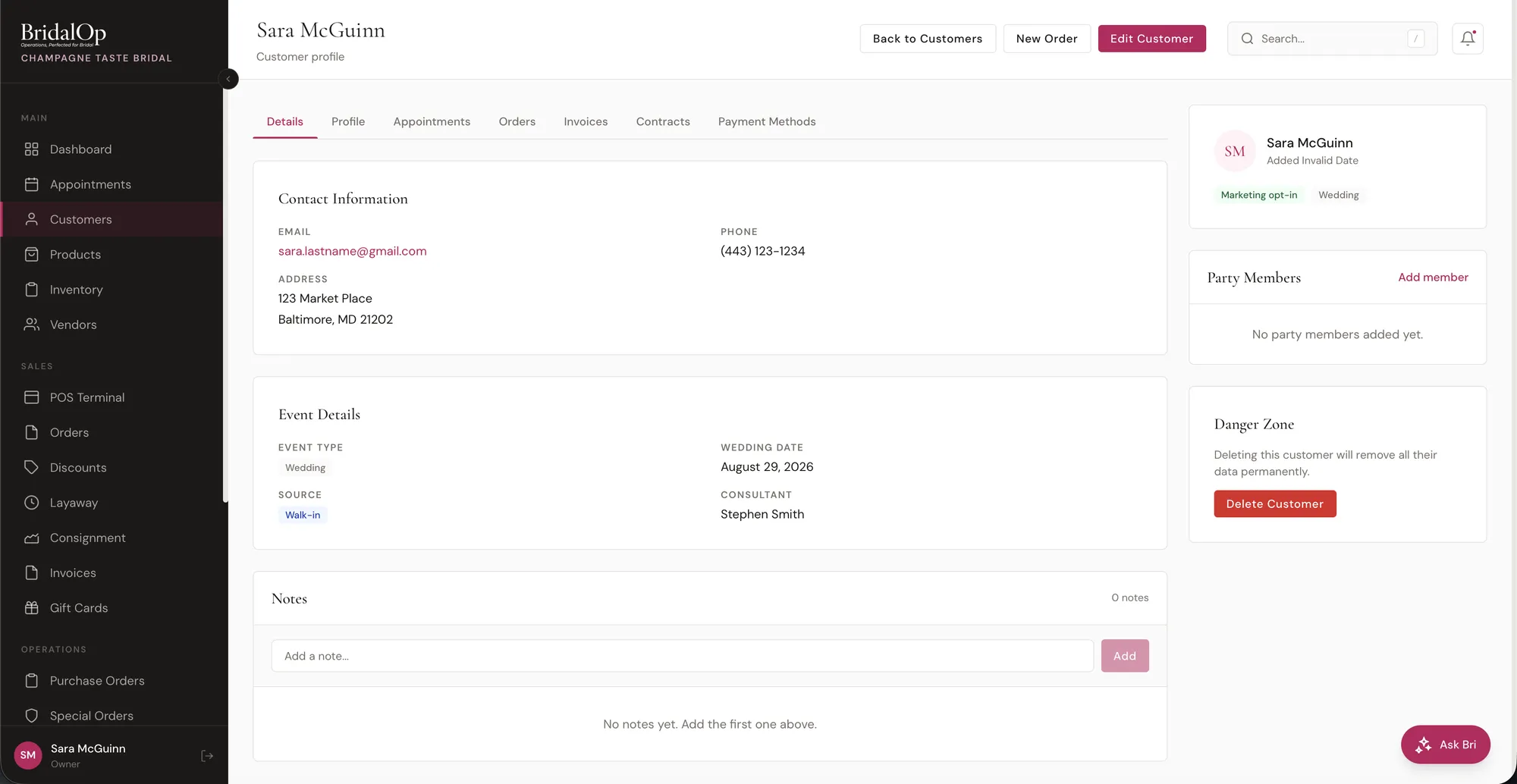Switch to the Invoices tab

pos(586,121)
